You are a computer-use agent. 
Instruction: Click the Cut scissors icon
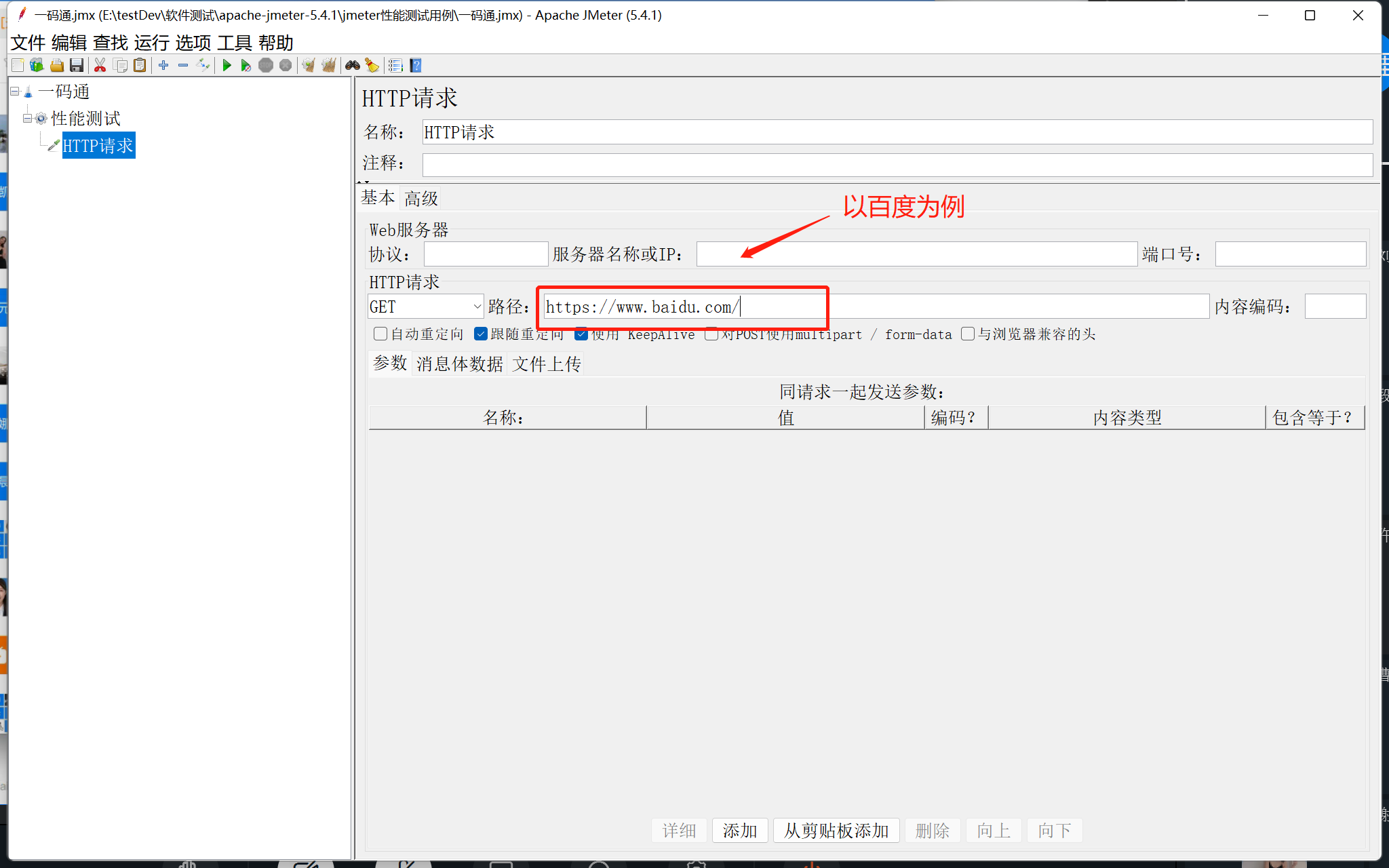click(100, 65)
